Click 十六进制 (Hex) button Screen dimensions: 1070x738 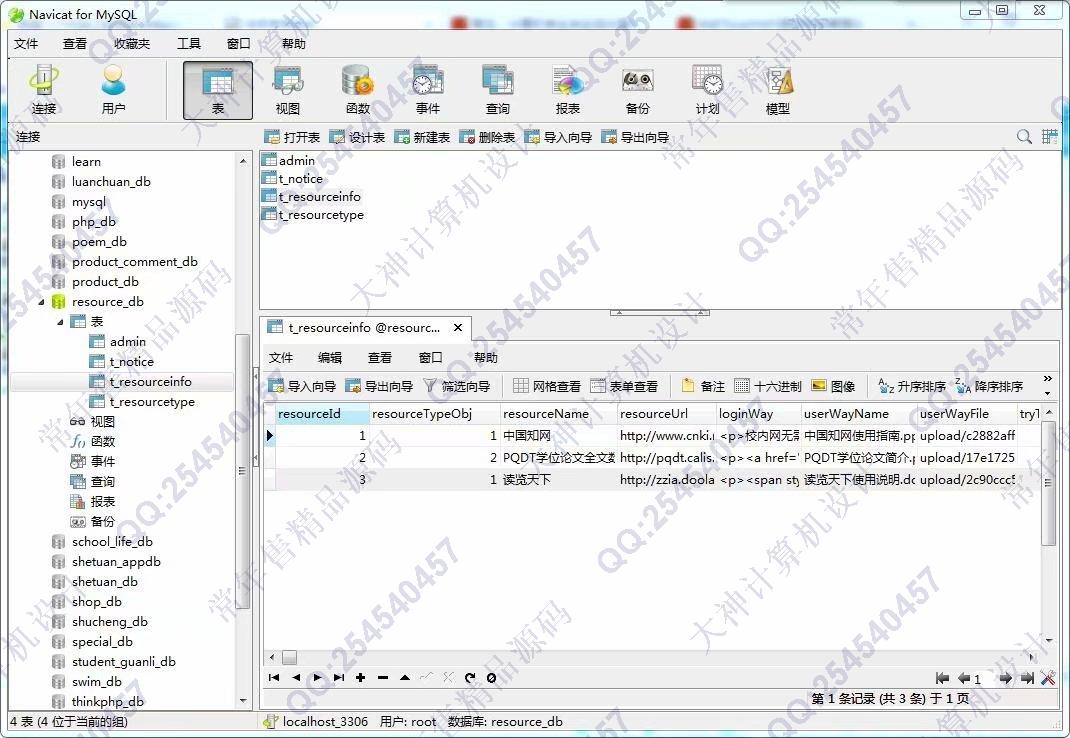point(768,386)
